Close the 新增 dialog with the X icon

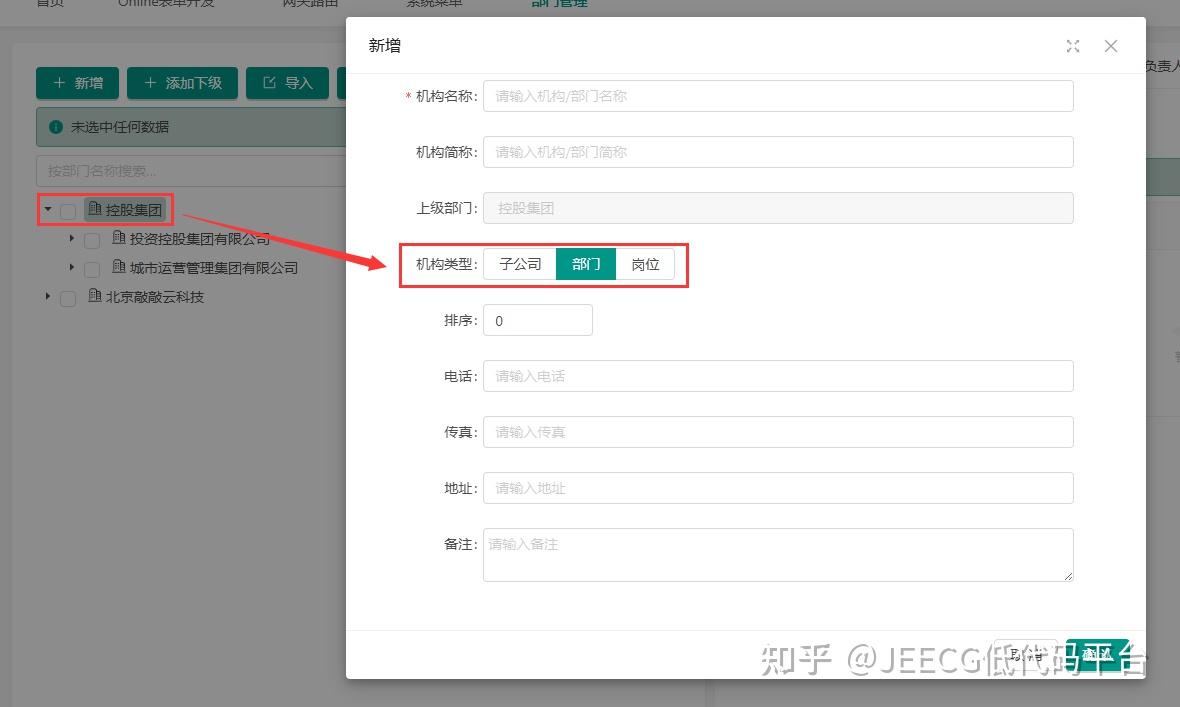pyautogui.click(x=1111, y=46)
